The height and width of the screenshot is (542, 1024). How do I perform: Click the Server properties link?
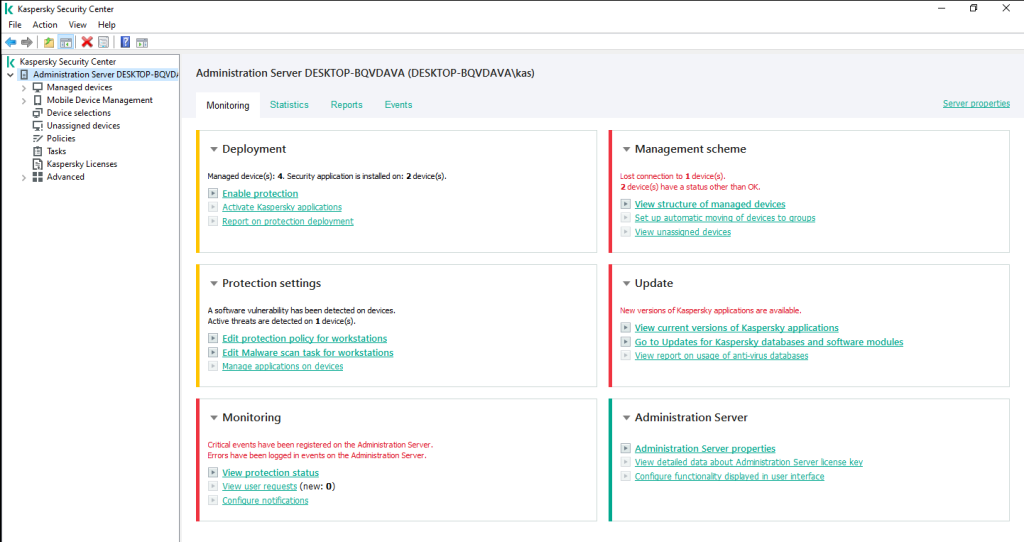tap(975, 104)
